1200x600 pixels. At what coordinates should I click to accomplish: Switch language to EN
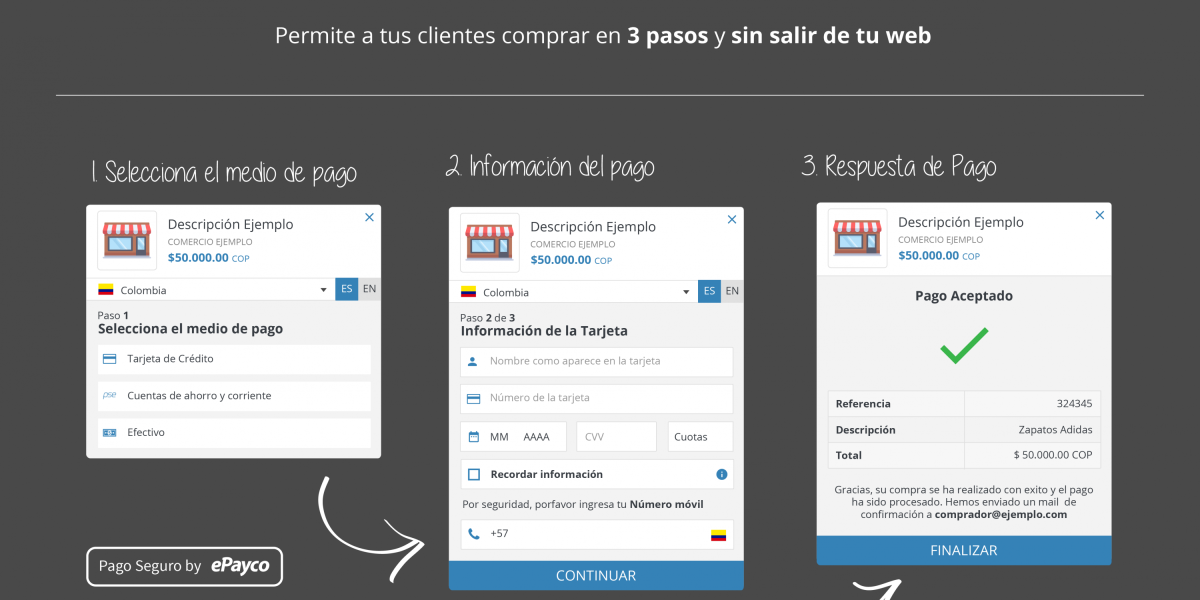click(x=370, y=288)
